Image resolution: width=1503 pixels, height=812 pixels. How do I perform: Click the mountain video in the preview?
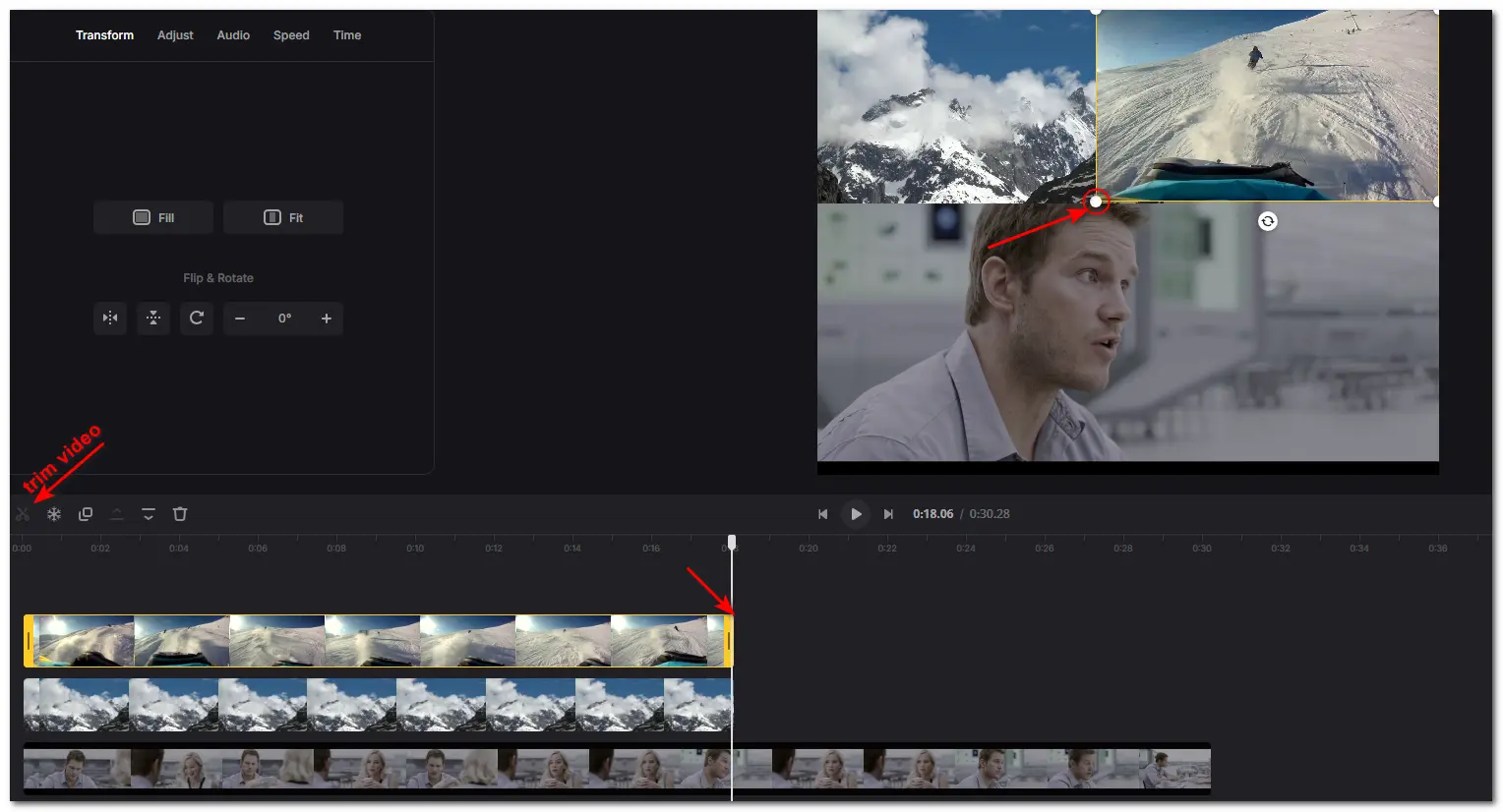[x=956, y=106]
